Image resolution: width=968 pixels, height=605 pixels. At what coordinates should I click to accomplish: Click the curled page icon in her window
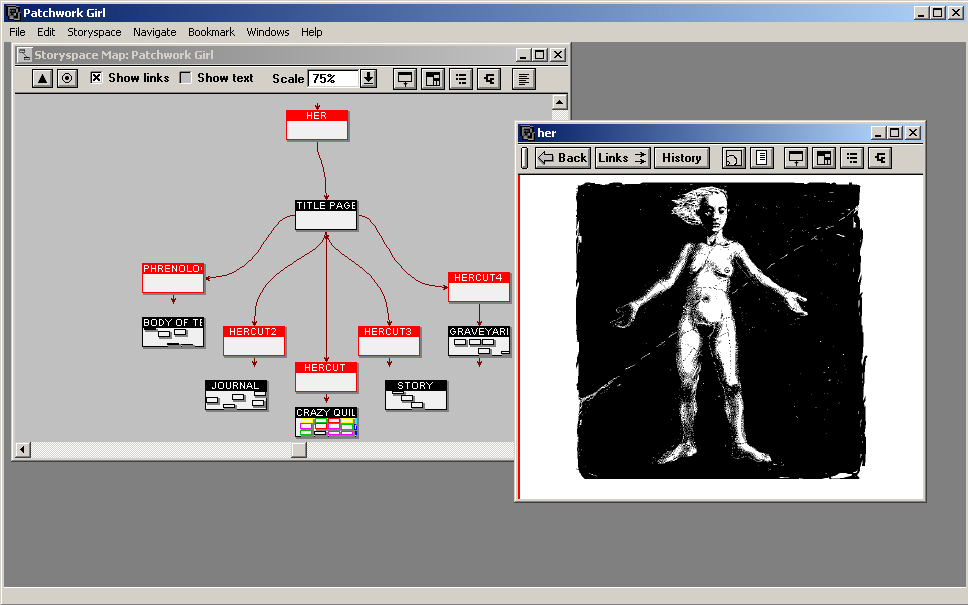coord(733,158)
